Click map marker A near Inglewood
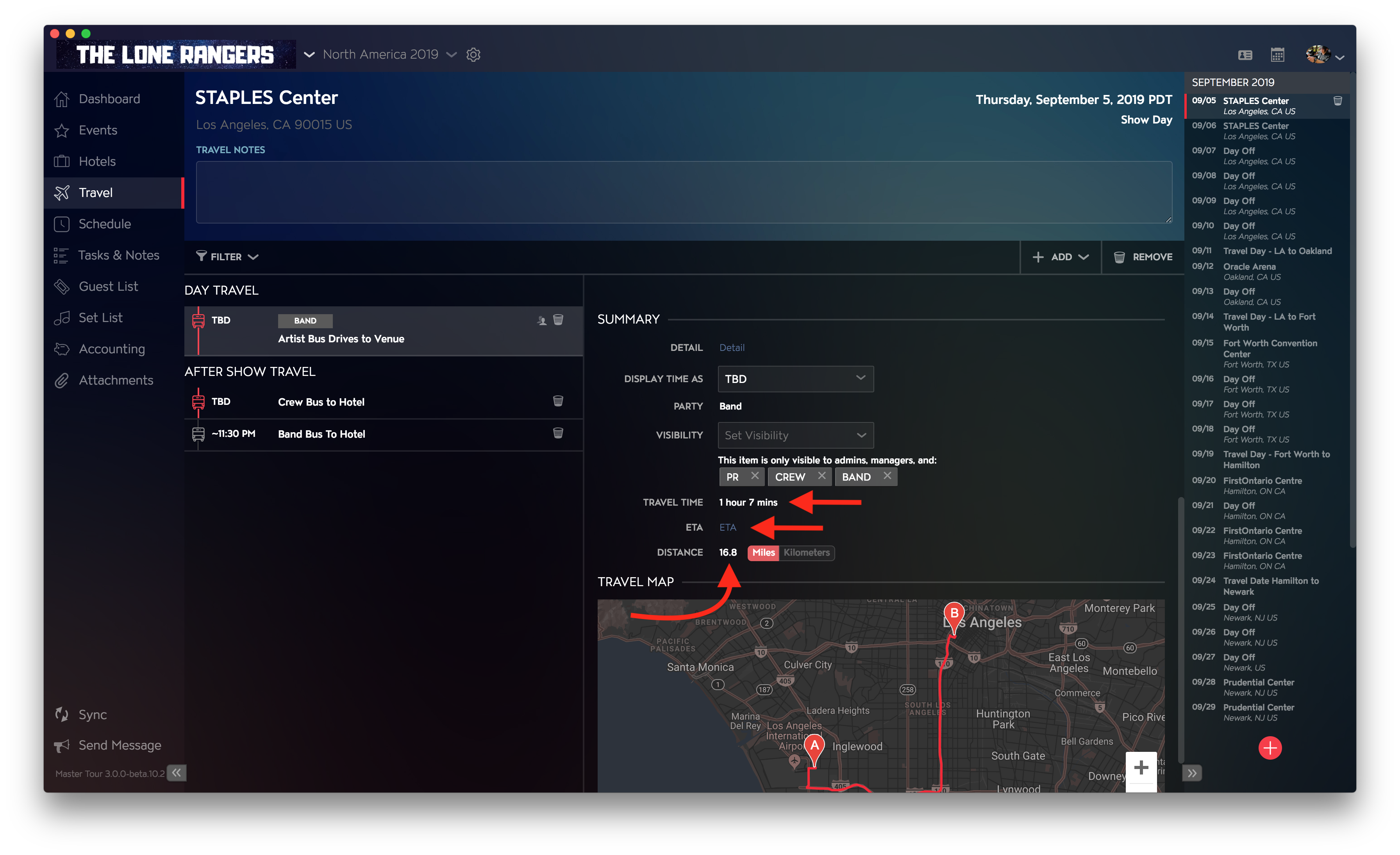 814,750
